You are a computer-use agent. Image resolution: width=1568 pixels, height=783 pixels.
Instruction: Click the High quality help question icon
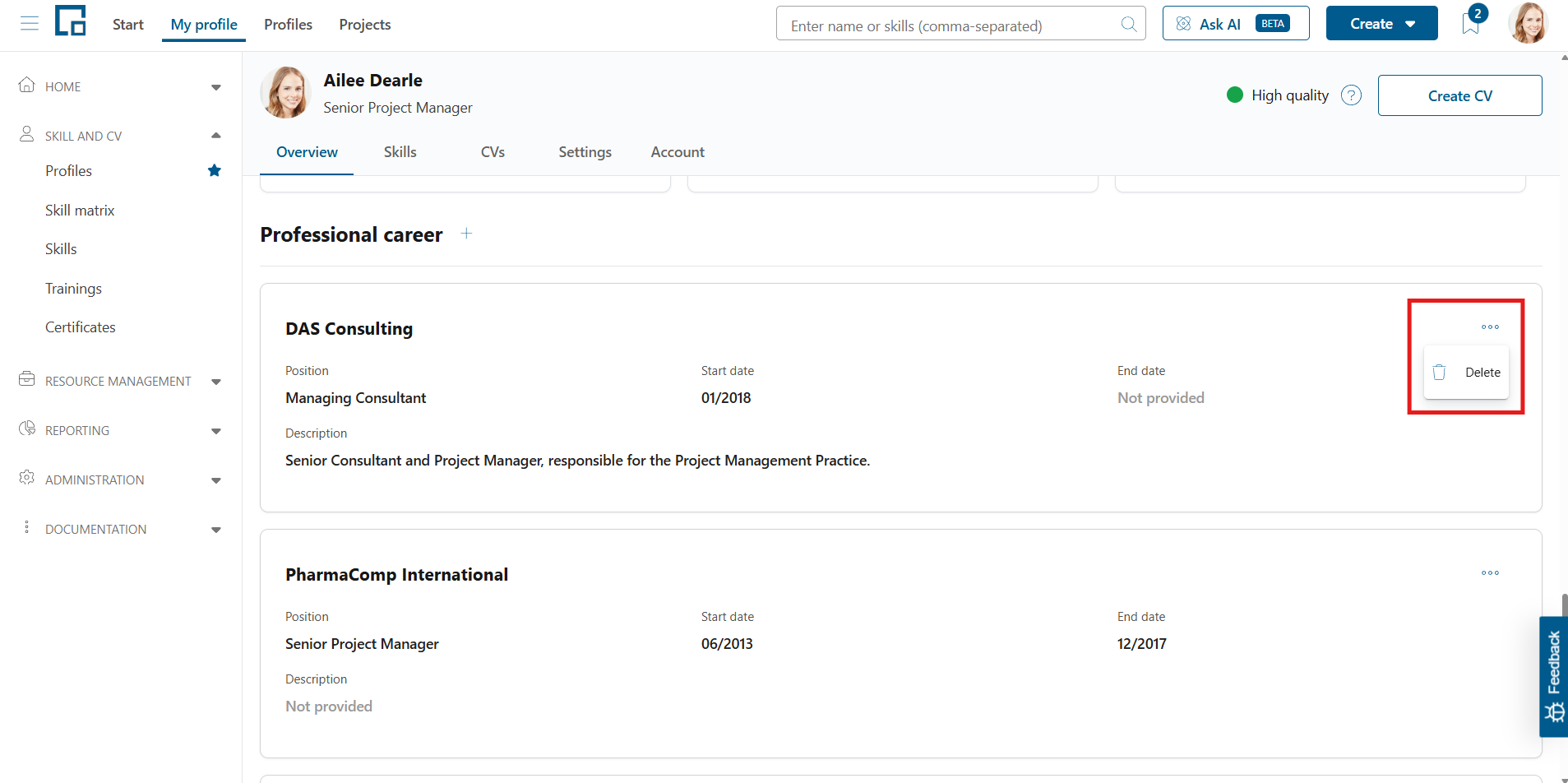point(1351,95)
